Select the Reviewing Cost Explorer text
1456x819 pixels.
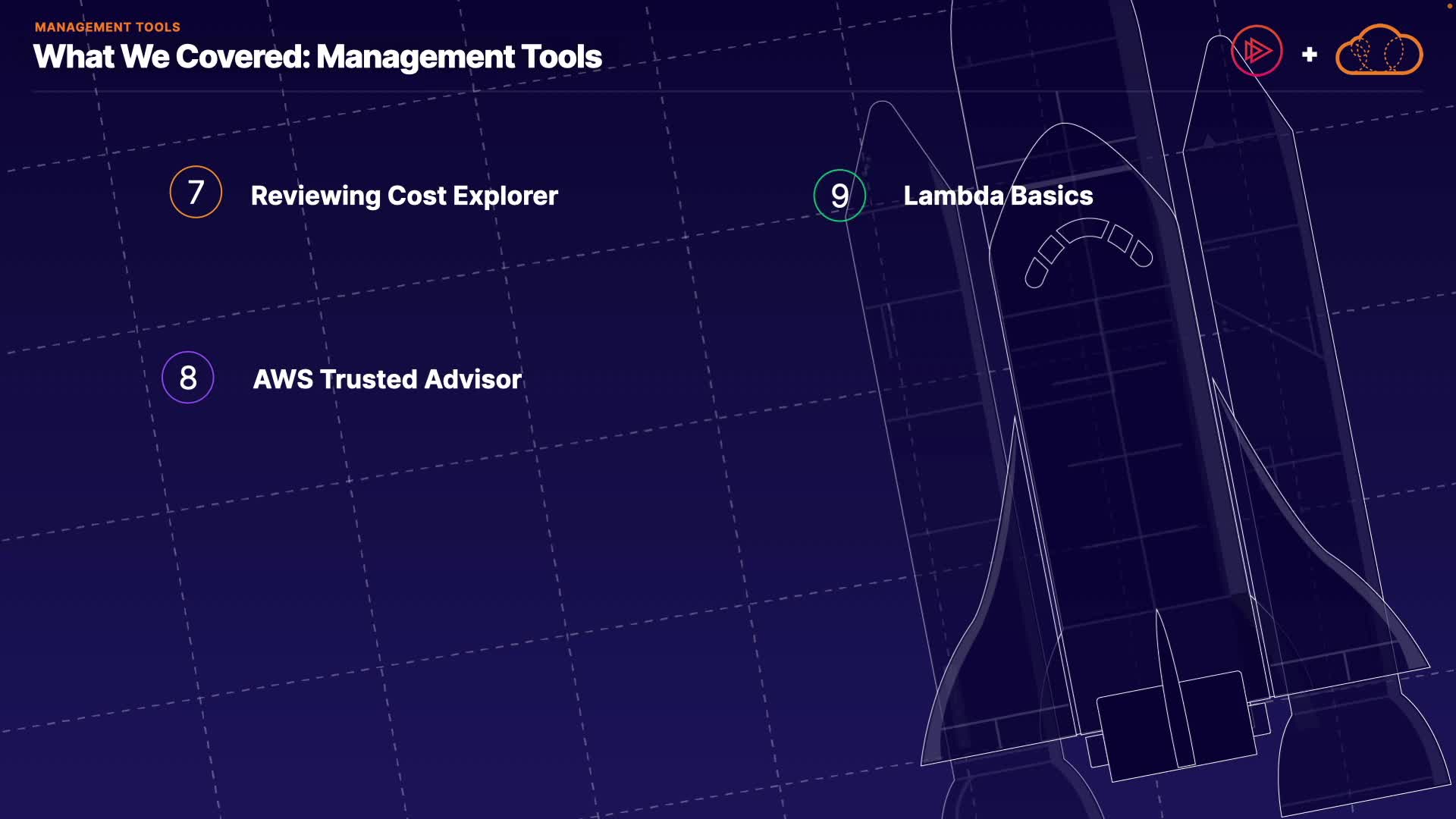pos(404,196)
